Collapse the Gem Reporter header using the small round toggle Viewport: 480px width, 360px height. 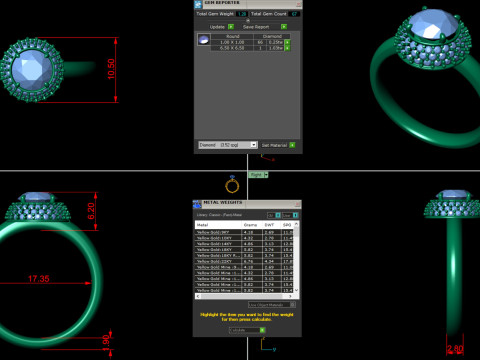pyautogui.click(x=248, y=20)
